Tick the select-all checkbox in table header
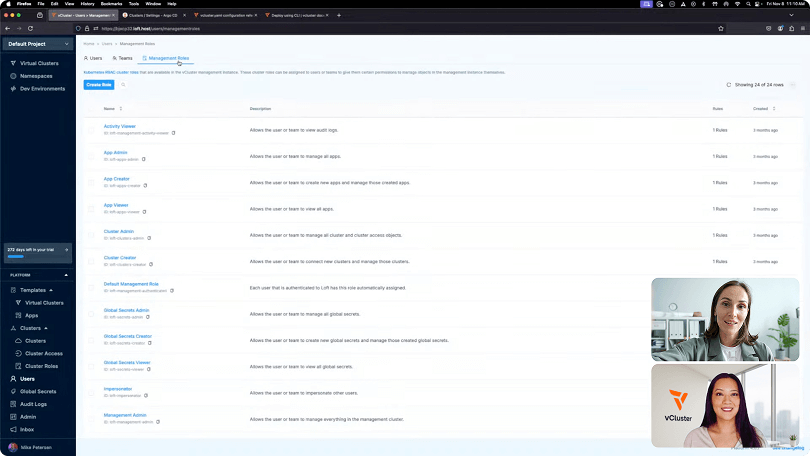810x456 pixels. pyautogui.click(x=91, y=109)
